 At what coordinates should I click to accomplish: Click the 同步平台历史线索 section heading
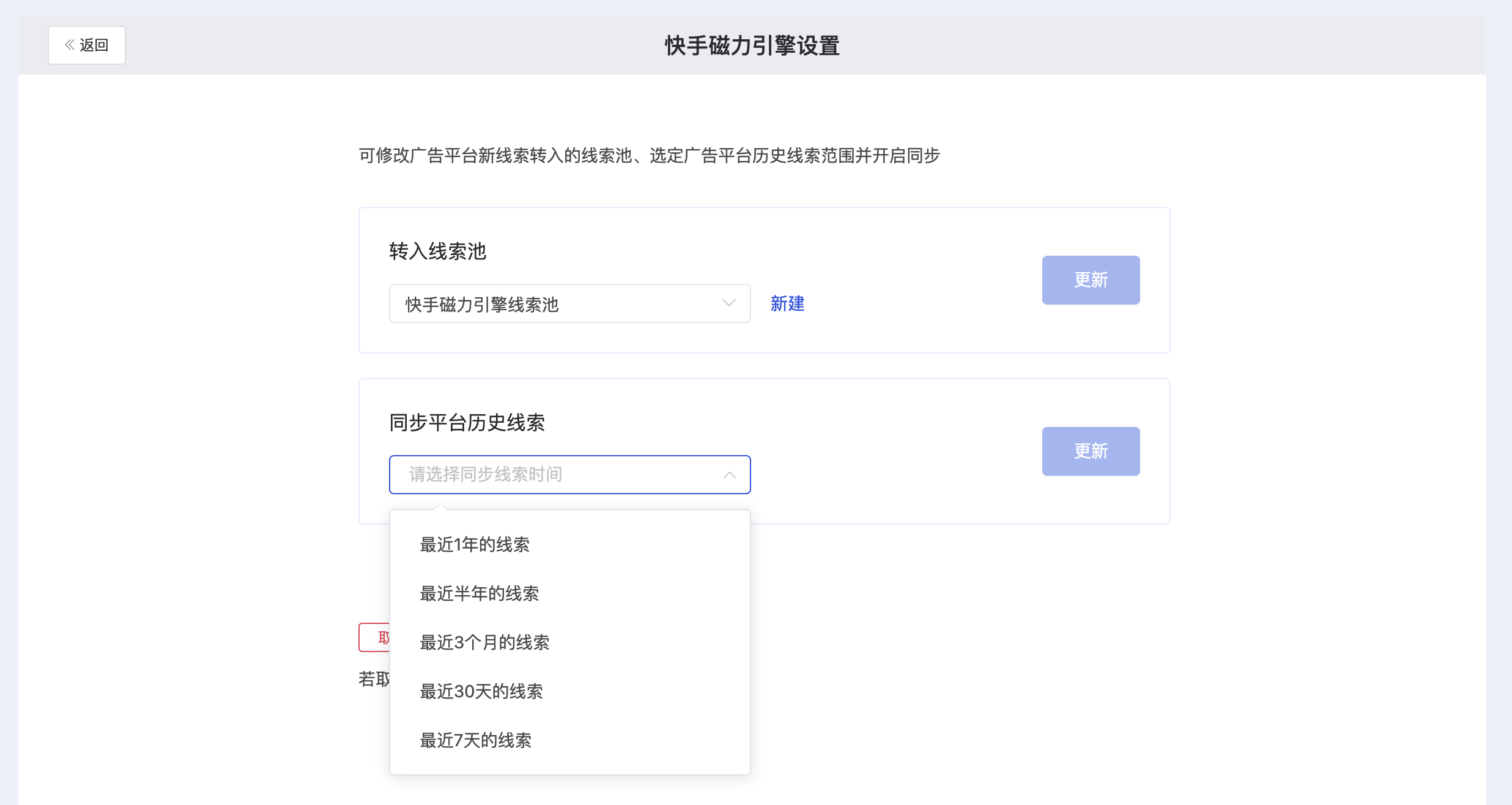[467, 423]
